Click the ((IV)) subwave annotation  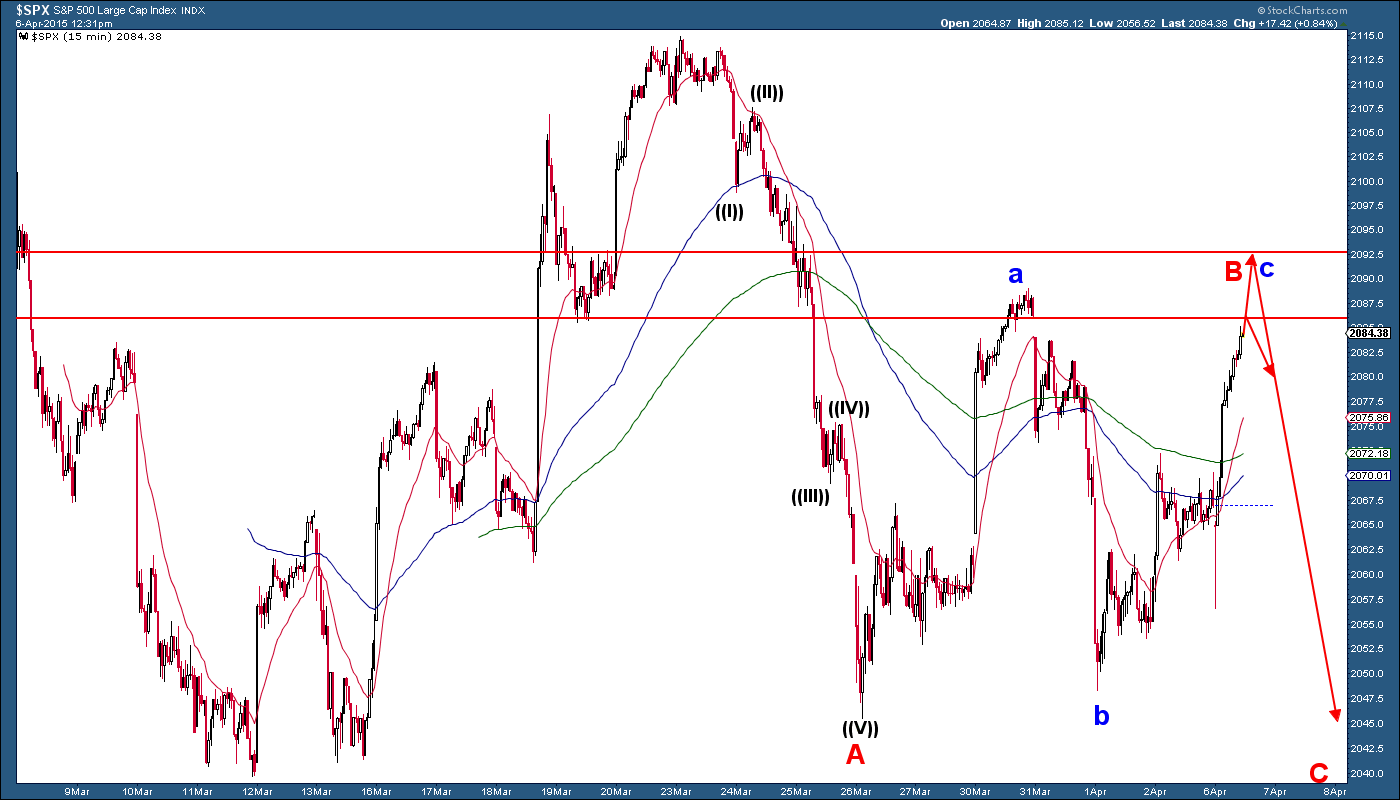(848, 408)
